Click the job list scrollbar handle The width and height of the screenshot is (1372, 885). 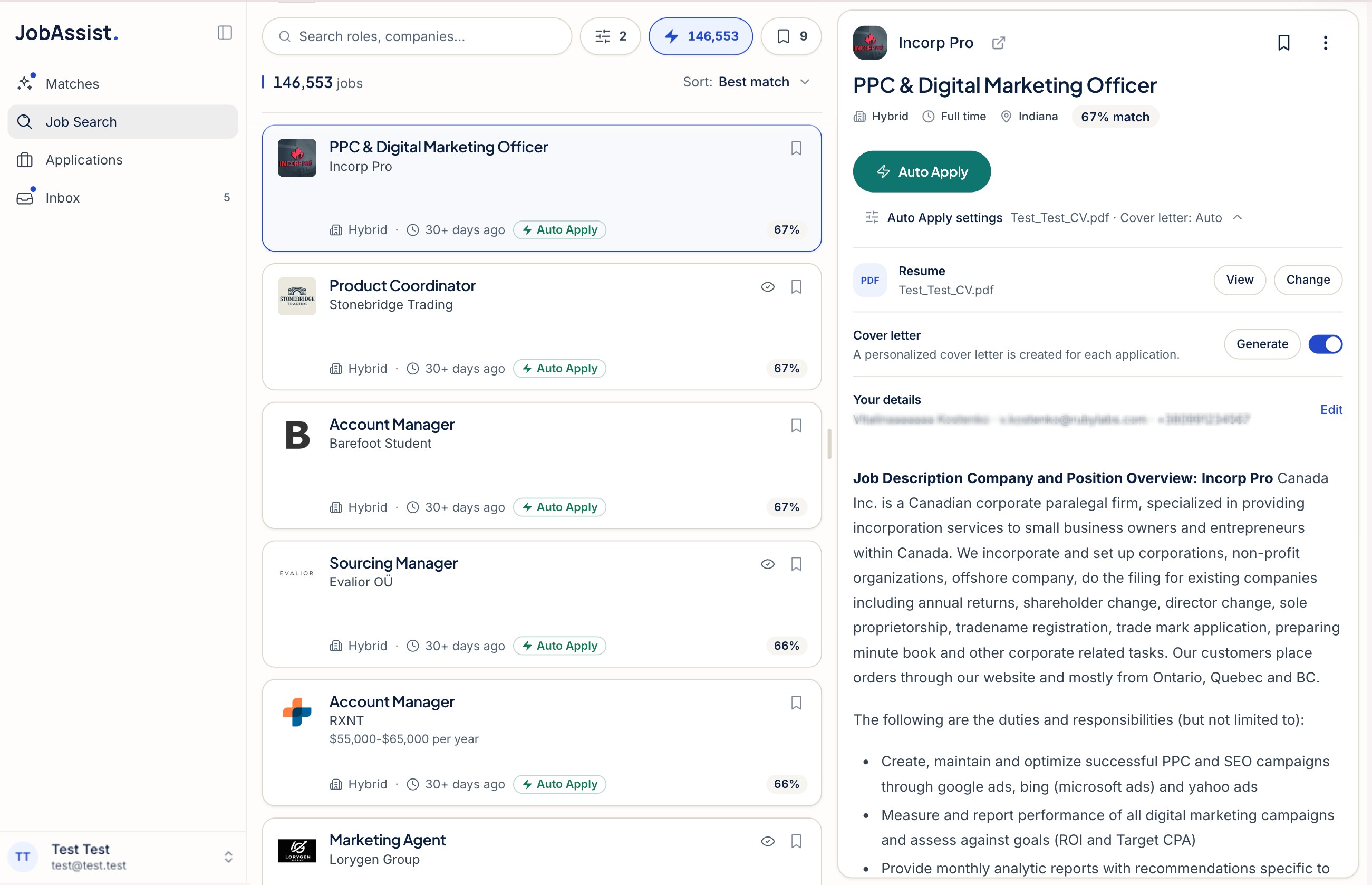[x=829, y=444]
